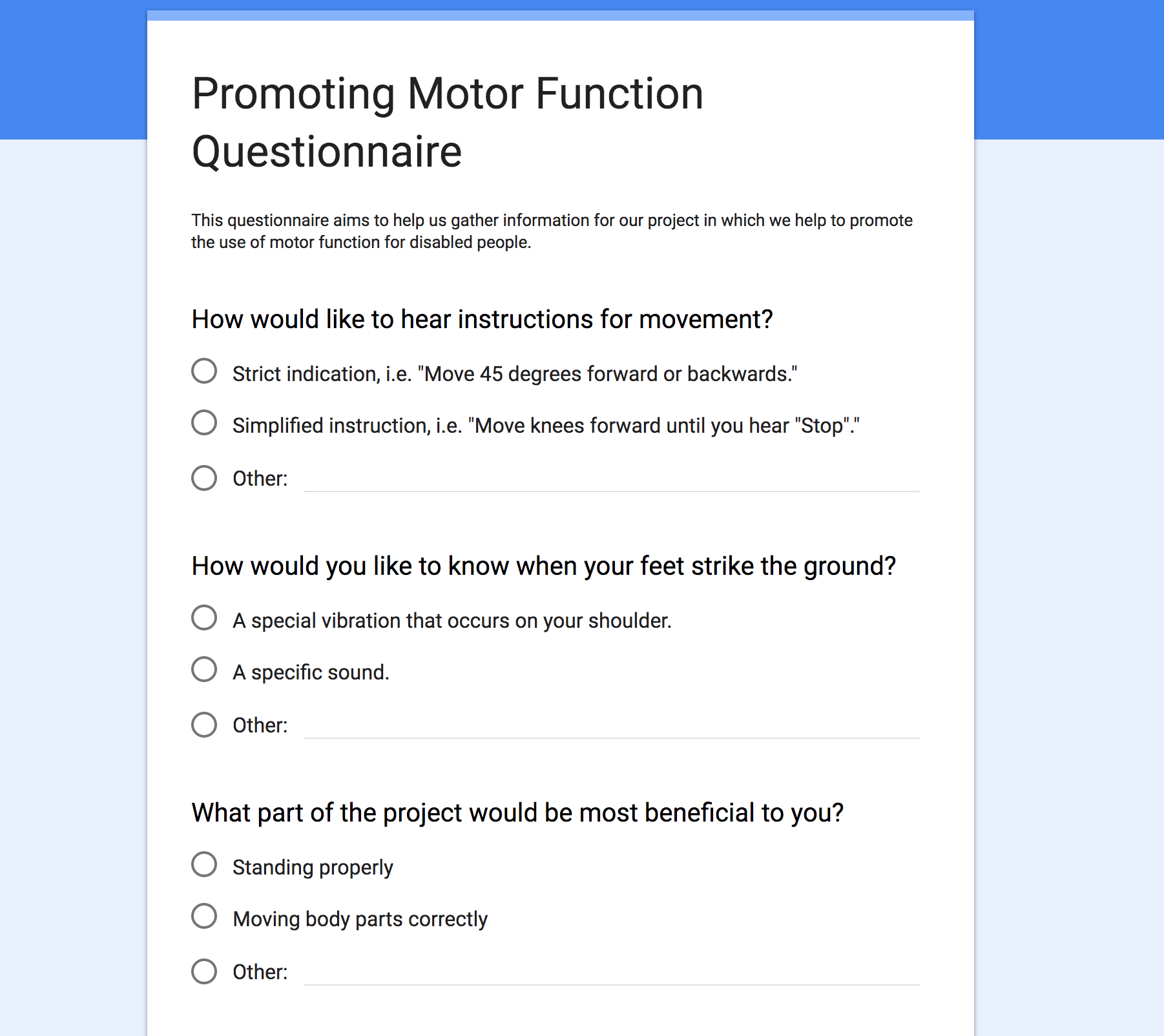This screenshot has height=1036, width=1164.
Task: Select 'Other' radio under instructions question
Action: coord(204,479)
